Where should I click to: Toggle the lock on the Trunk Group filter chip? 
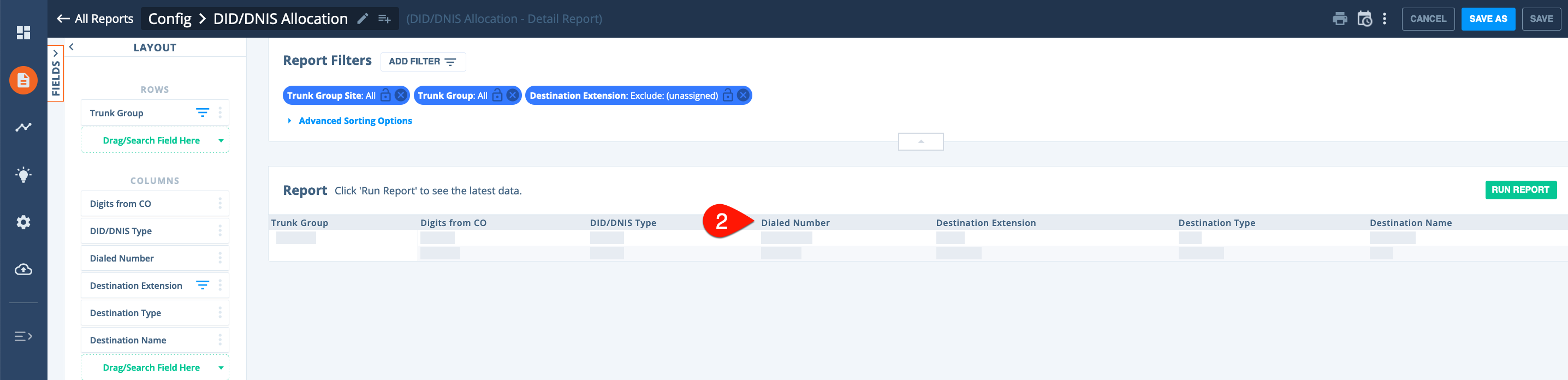(x=497, y=96)
